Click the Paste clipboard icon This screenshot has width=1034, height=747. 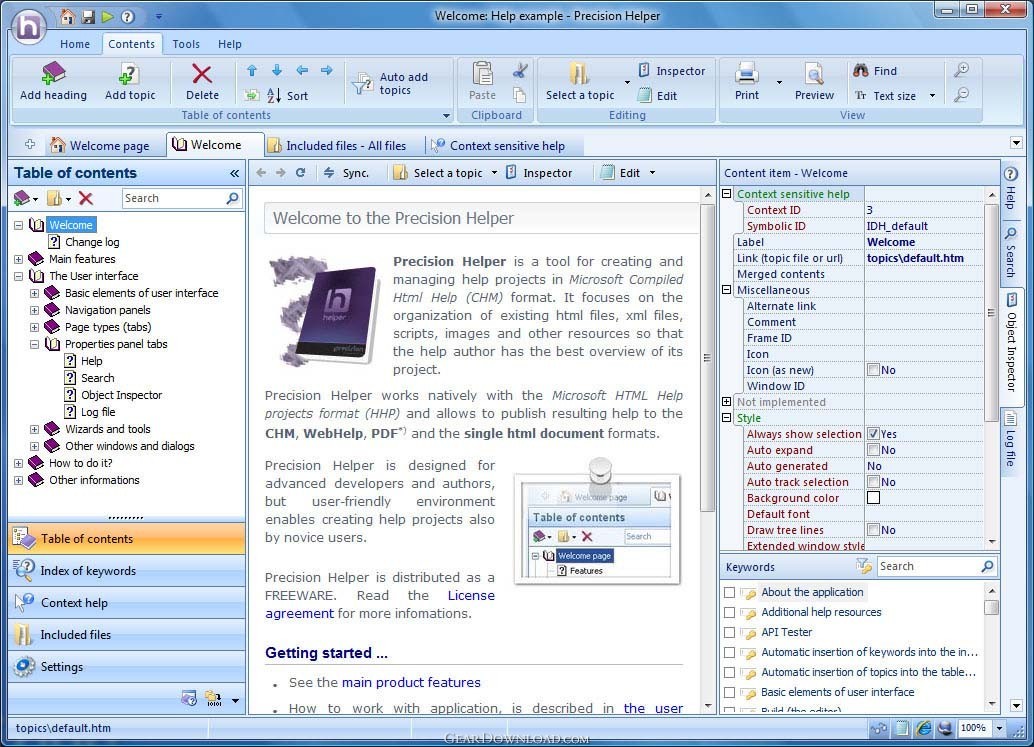tap(483, 73)
